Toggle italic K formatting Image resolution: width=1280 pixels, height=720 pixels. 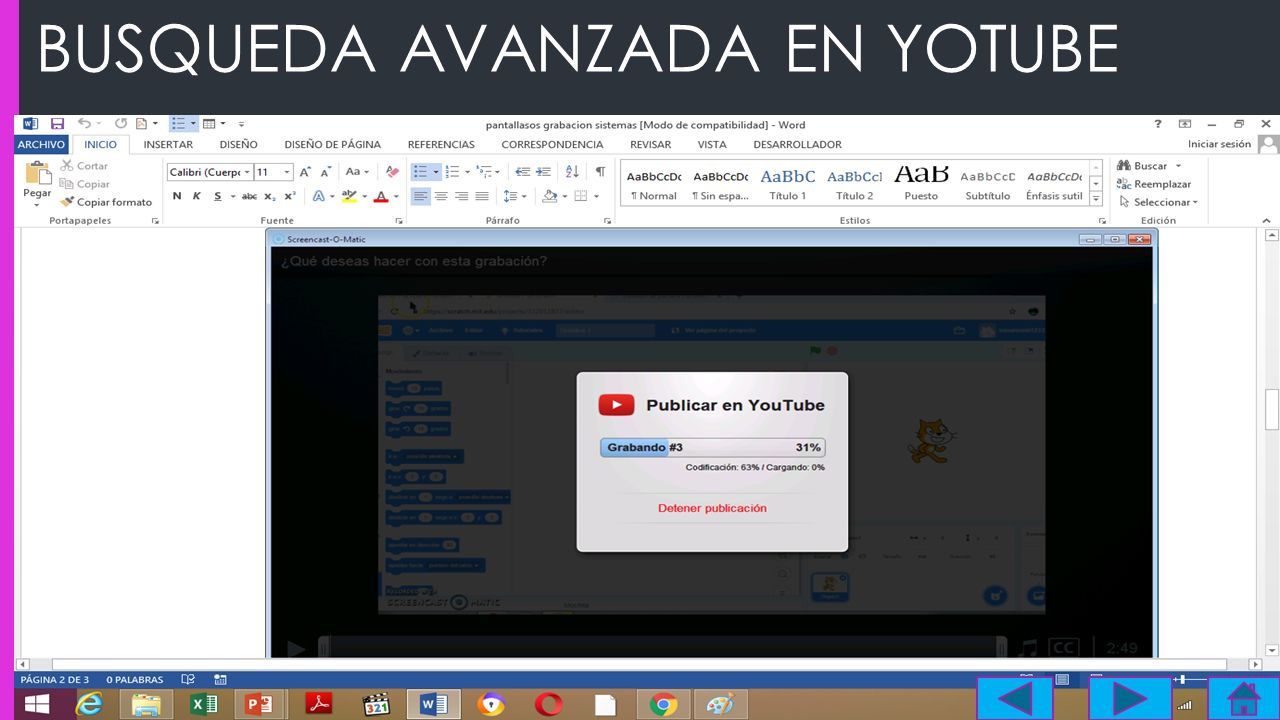196,196
